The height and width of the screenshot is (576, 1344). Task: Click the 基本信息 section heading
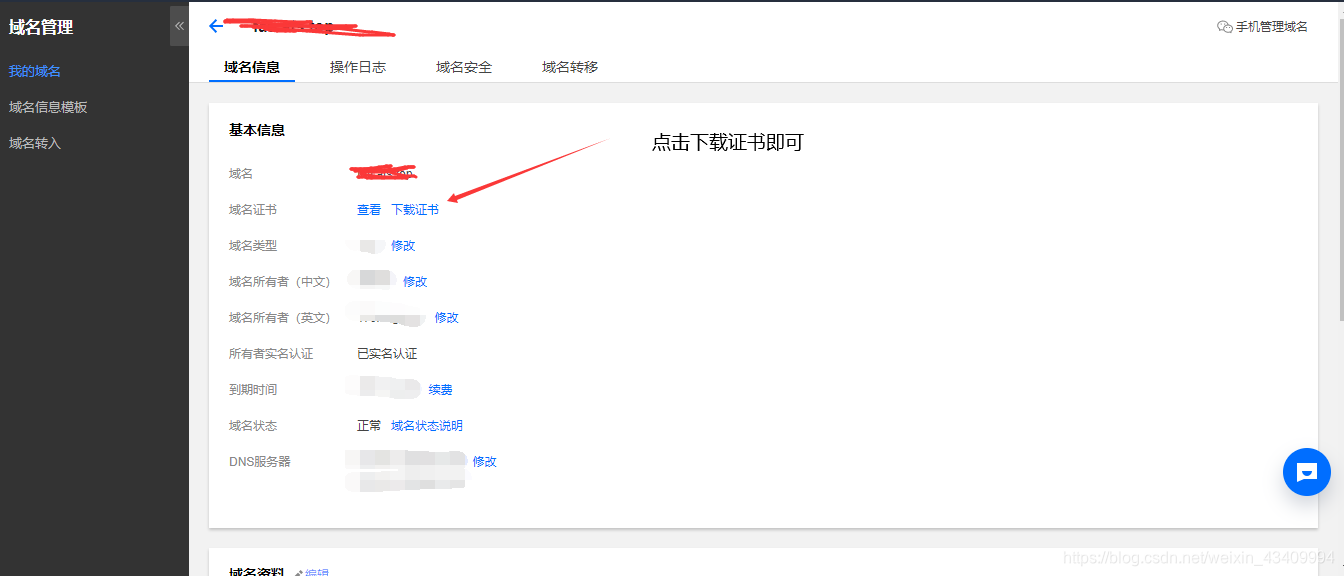pos(257,130)
